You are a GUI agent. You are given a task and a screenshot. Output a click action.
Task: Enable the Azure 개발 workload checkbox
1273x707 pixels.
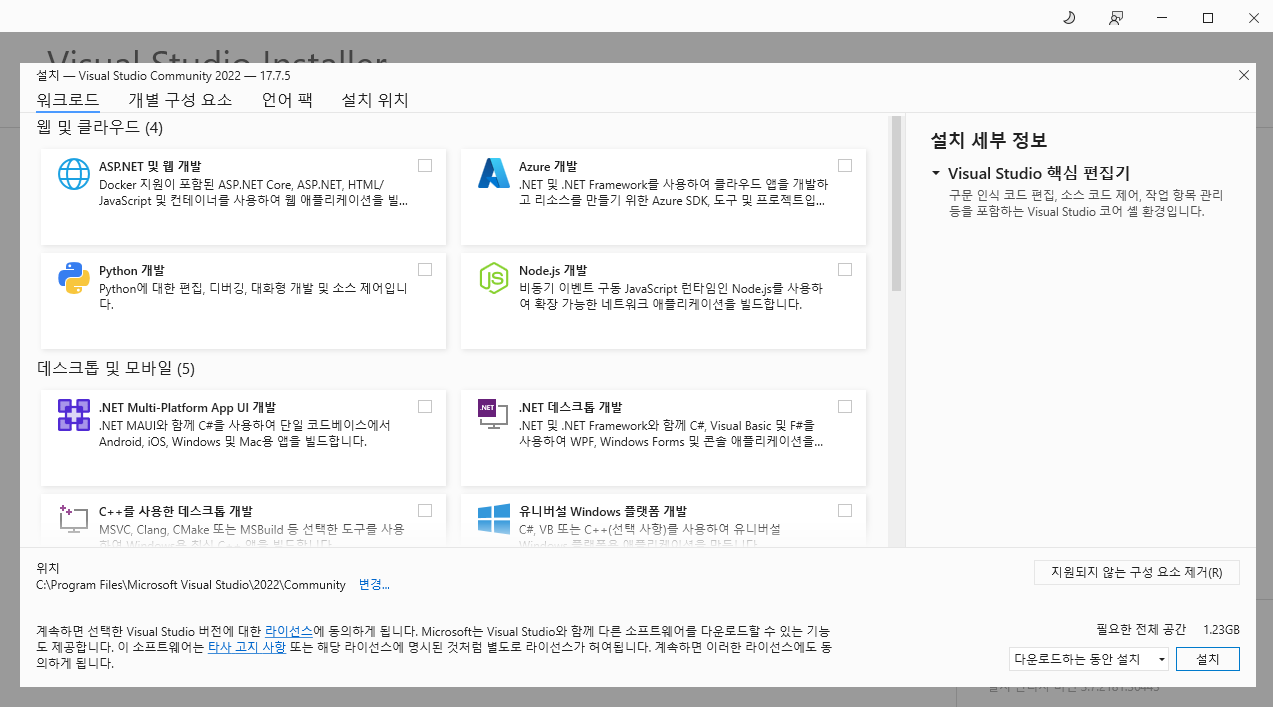coord(845,165)
